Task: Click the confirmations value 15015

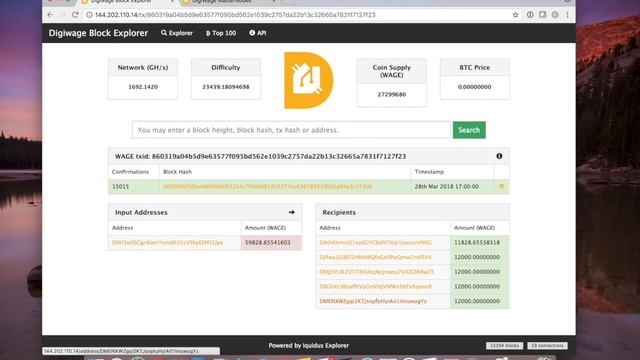Action: [120, 187]
